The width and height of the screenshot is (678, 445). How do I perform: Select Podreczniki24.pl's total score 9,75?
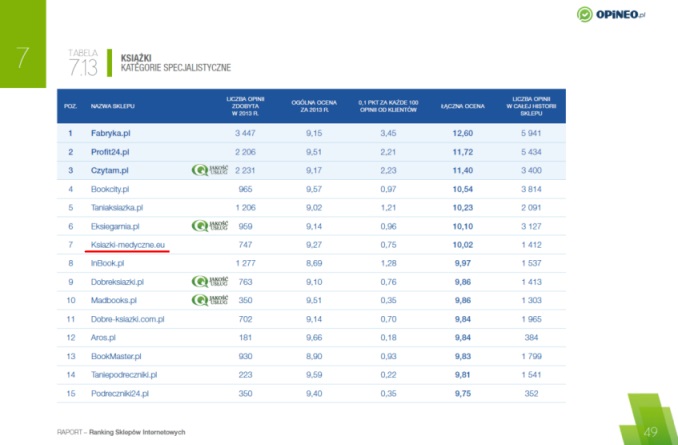click(463, 394)
